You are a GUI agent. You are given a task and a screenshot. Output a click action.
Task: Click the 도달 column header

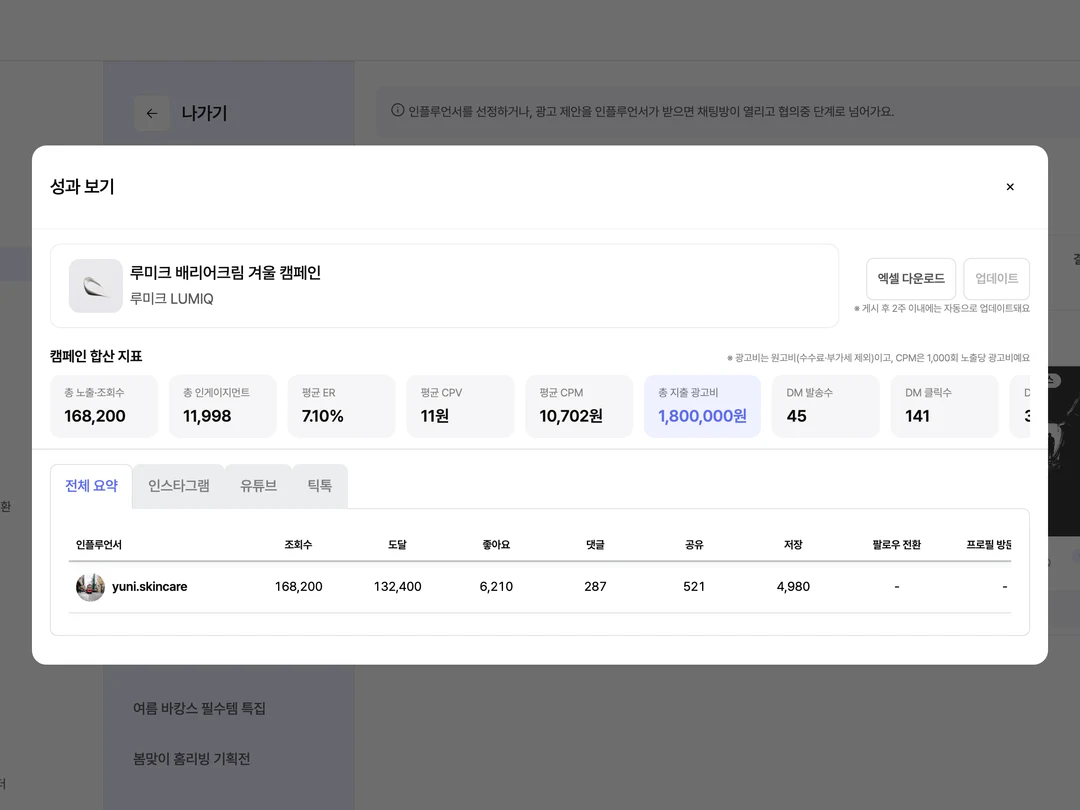pyautogui.click(x=397, y=545)
